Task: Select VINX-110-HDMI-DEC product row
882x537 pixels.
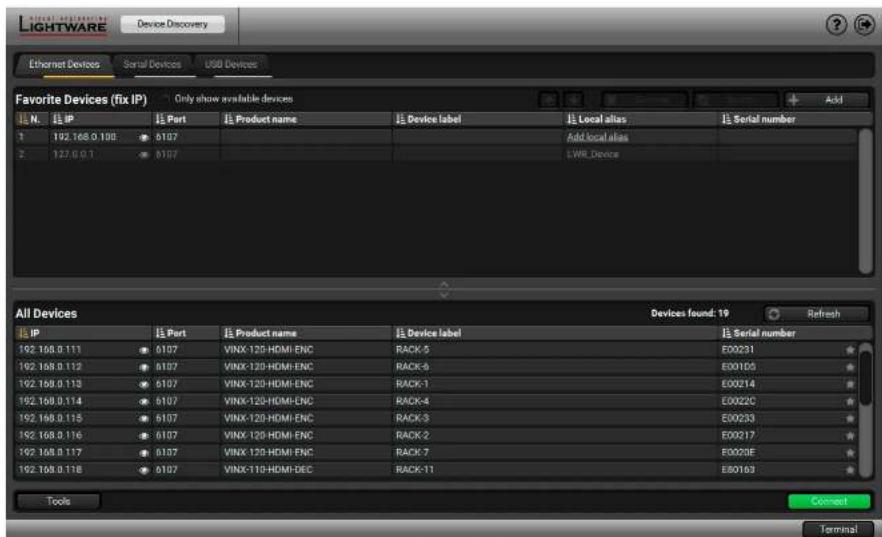Action: coord(268,470)
